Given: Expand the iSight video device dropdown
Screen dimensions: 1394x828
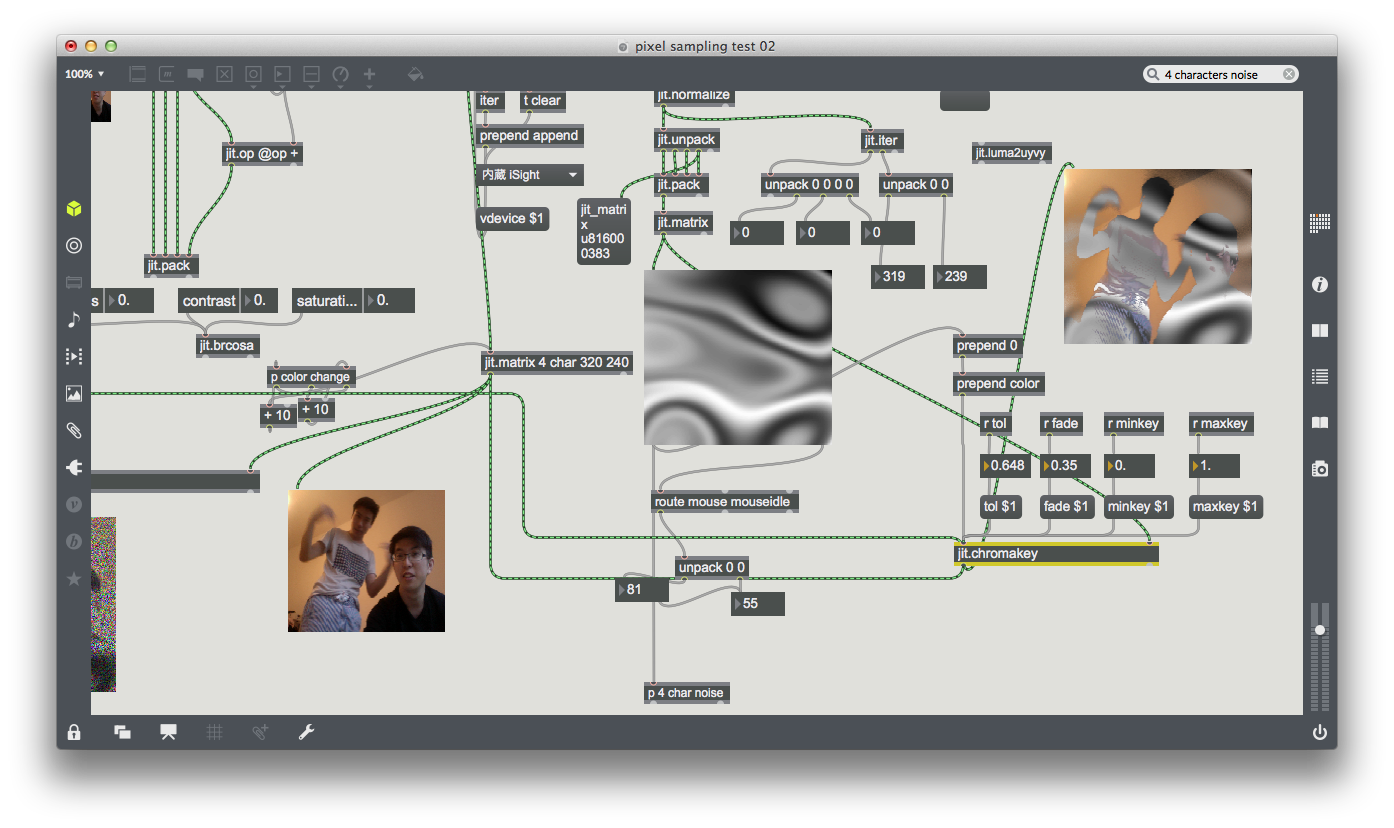Looking at the screenshot, I should (529, 175).
